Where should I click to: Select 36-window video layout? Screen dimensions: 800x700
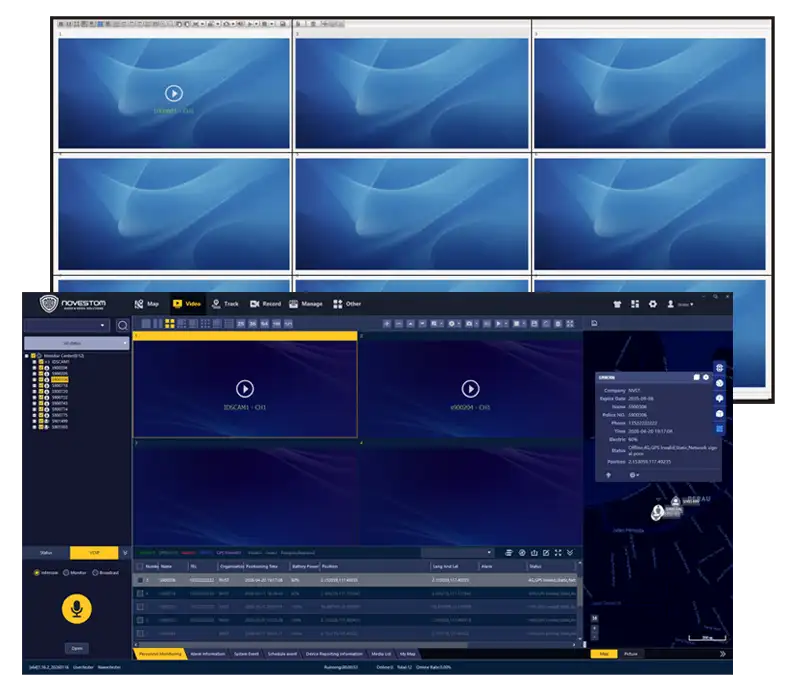(x=252, y=324)
